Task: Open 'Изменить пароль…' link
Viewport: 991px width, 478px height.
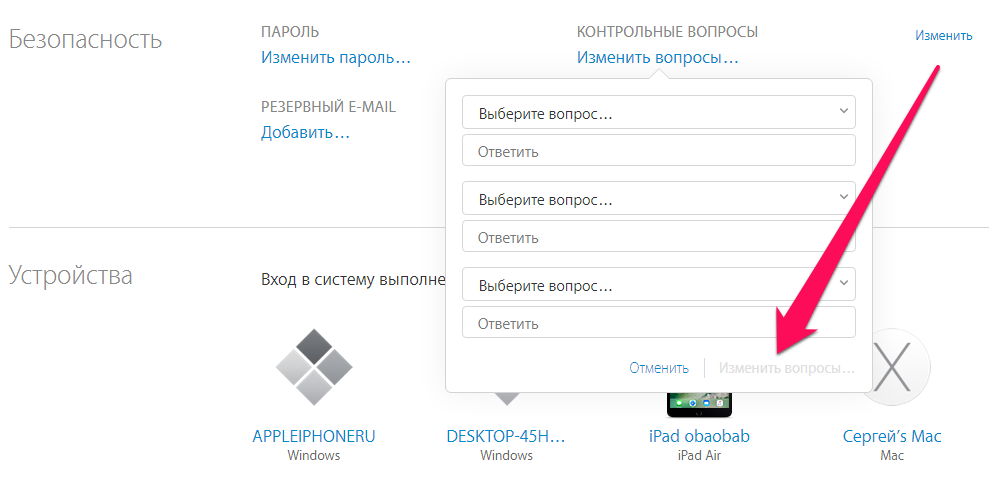Action: click(x=336, y=57)
